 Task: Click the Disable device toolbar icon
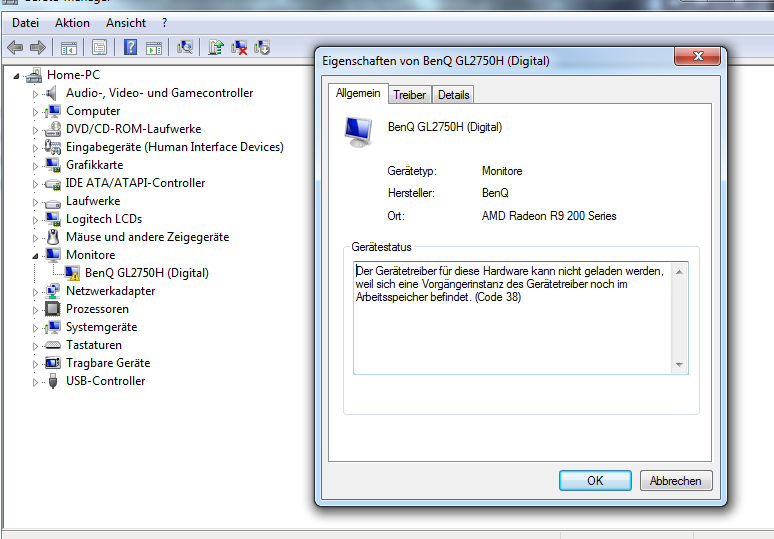point(262,47)
